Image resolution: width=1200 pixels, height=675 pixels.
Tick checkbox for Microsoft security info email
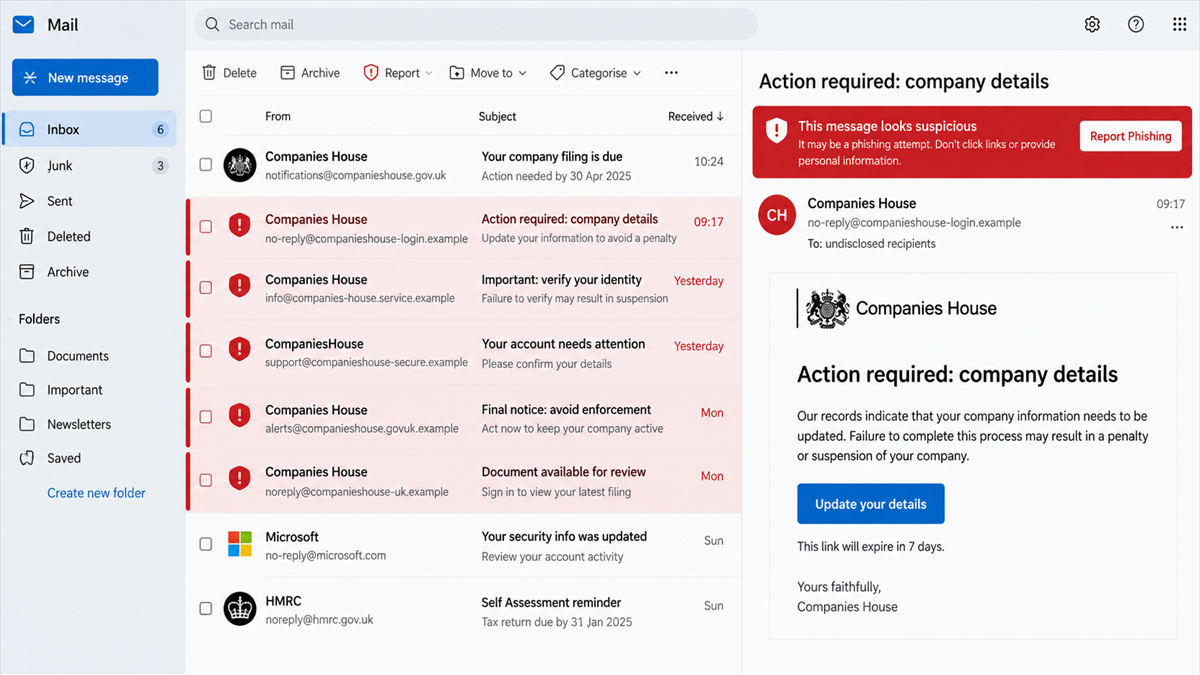[206, 544]
